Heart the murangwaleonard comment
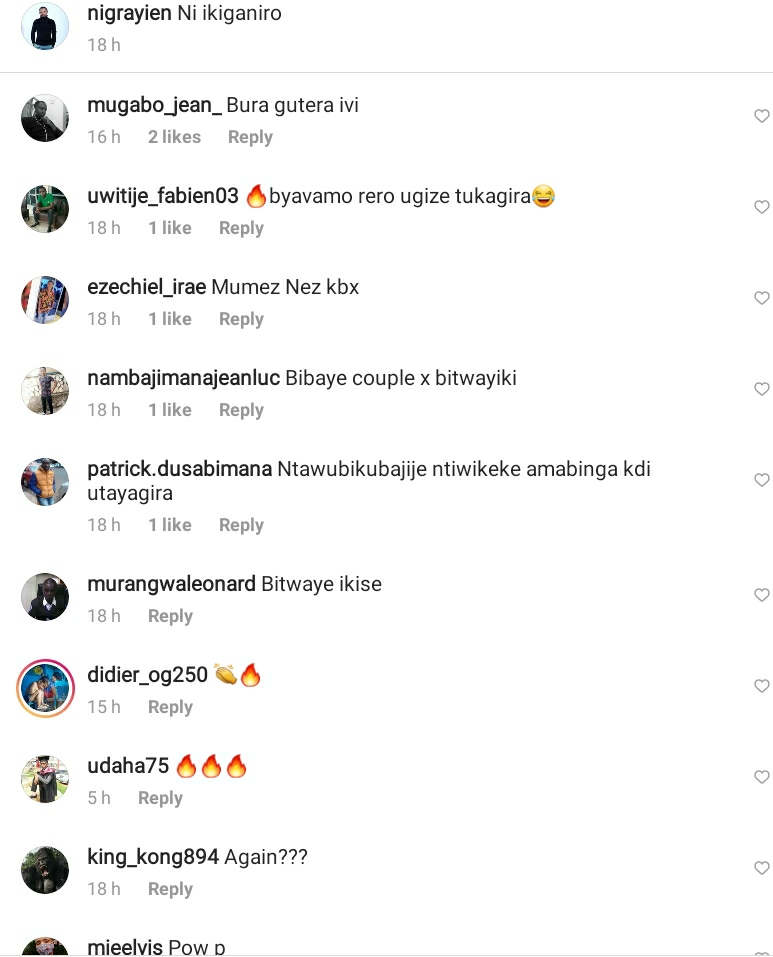773x957 pixels. [x=761, y=594]
